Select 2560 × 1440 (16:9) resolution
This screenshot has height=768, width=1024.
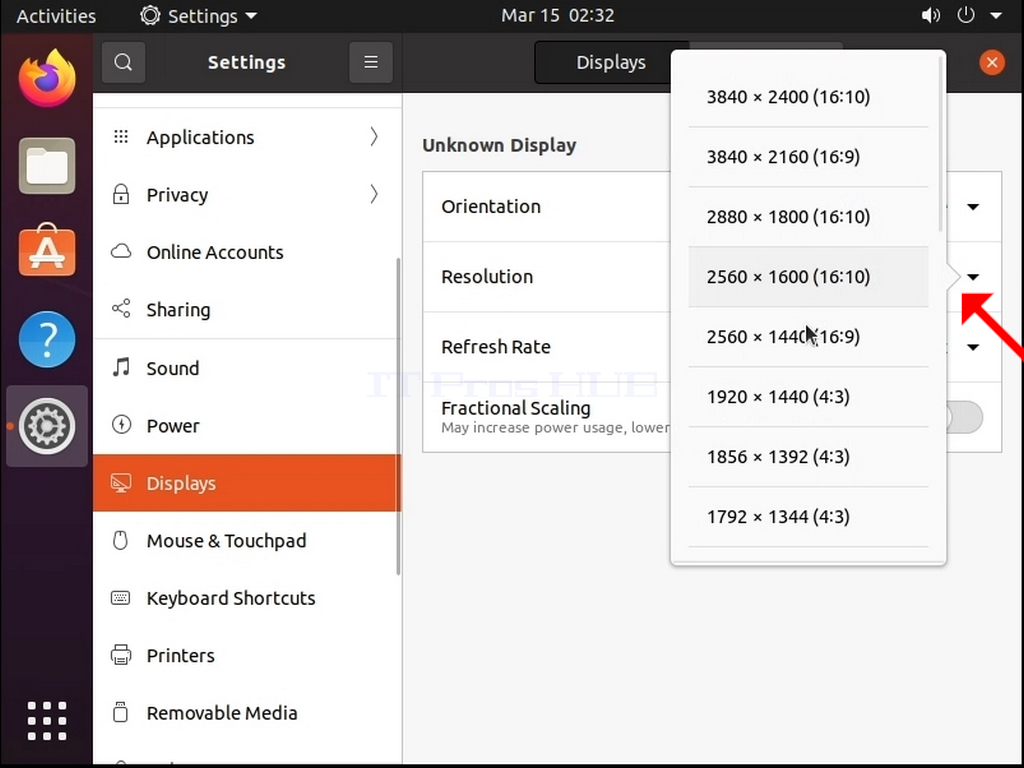pos(808,337)
